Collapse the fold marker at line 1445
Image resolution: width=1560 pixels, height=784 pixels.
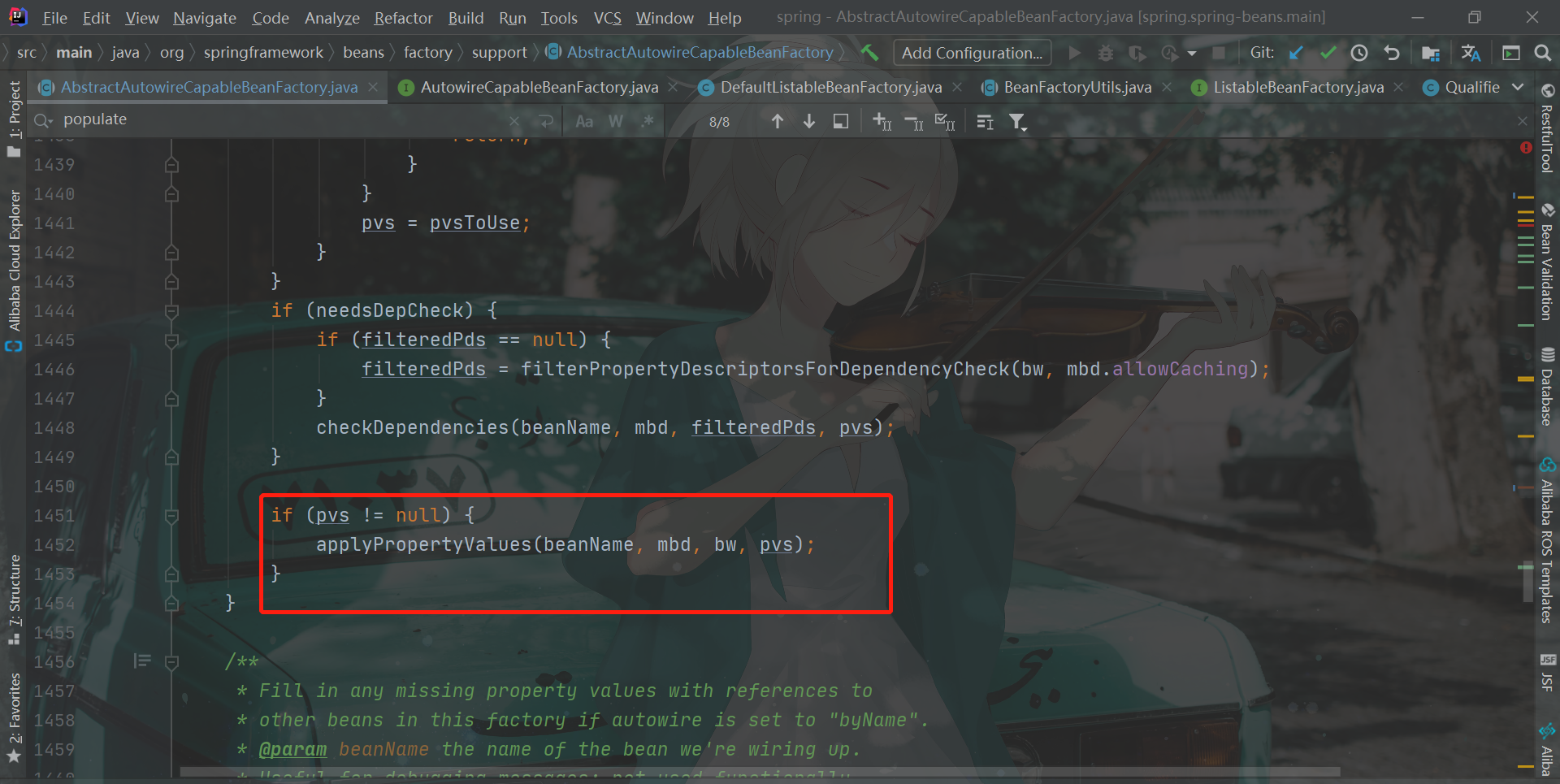coord(171,340)
